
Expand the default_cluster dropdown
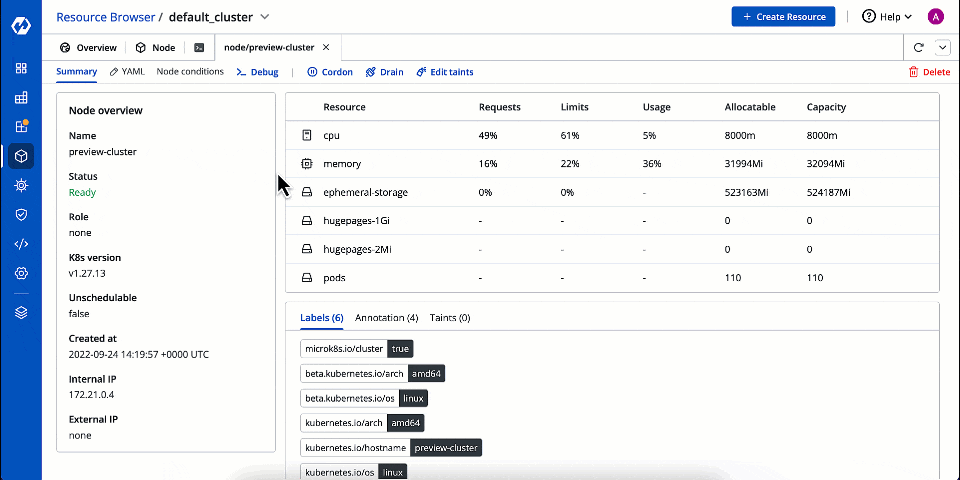264,17
